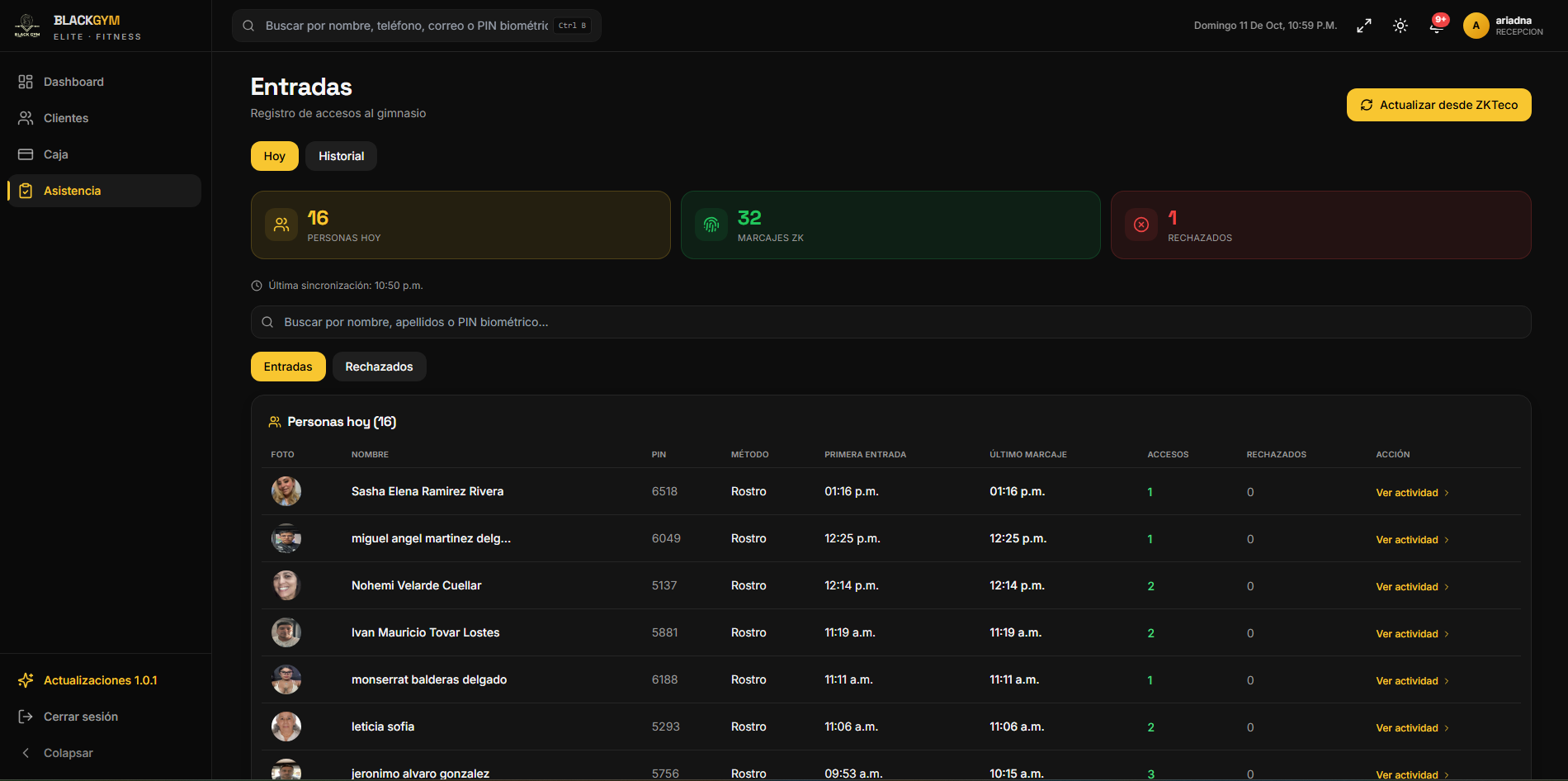Click the nombre, apellidos o PIN search box
Image resolution: width=1568 pixels, height=781 pixels.
890,322
